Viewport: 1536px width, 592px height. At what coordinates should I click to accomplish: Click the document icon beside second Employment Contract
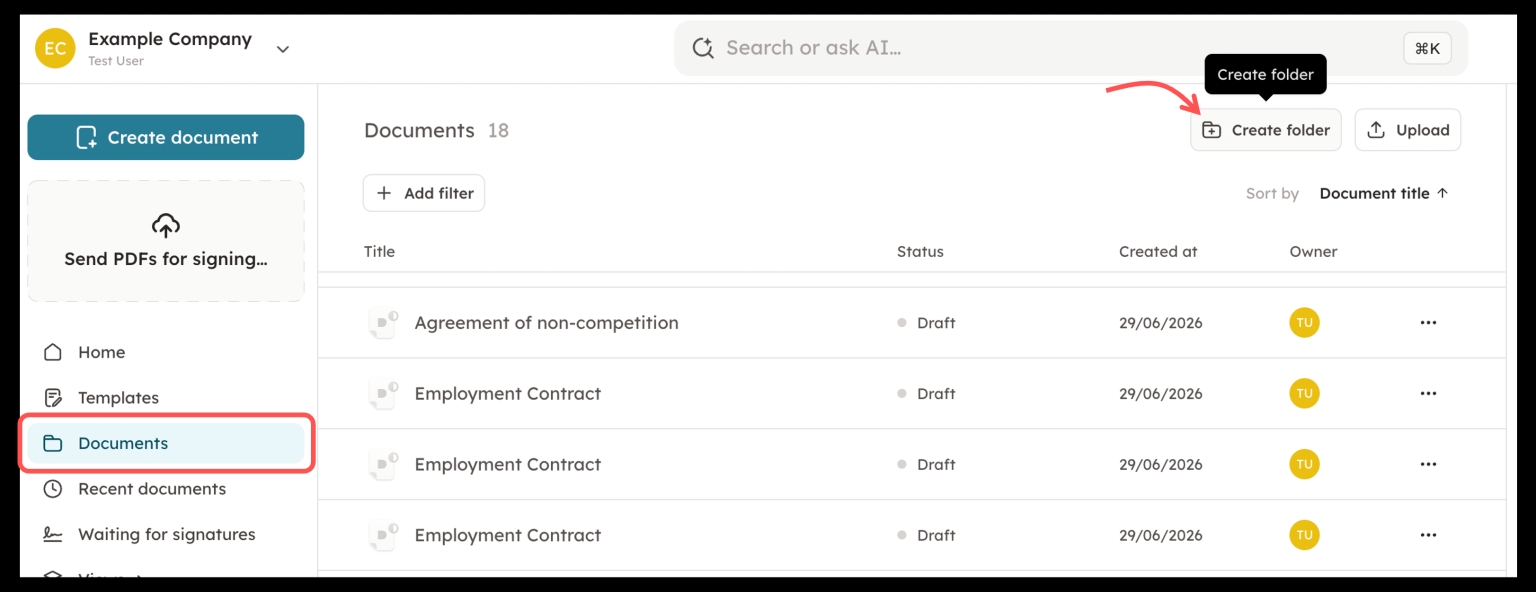(x=383, y=465)
